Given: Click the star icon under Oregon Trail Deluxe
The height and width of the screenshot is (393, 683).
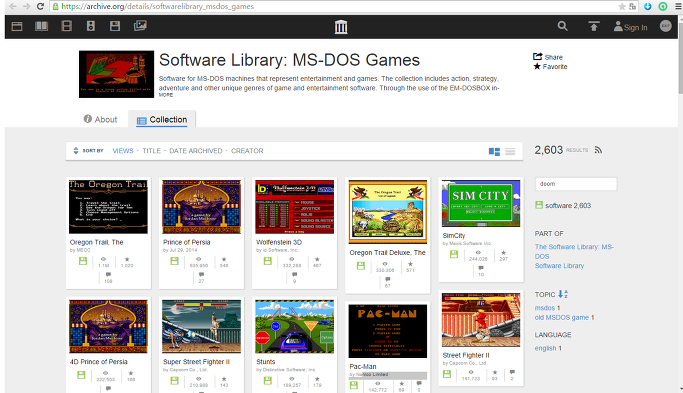Looking at the screenshot, I should coord(410,264).
